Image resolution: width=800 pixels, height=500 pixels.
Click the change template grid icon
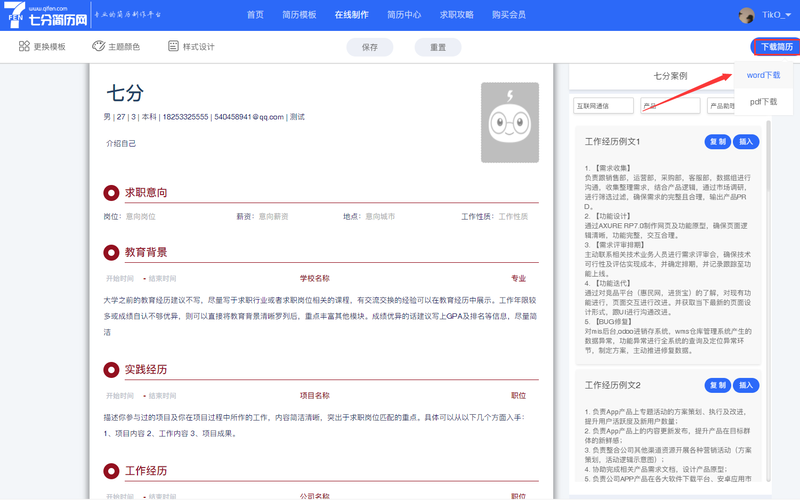pyautogui.click(x=24, y=46)
